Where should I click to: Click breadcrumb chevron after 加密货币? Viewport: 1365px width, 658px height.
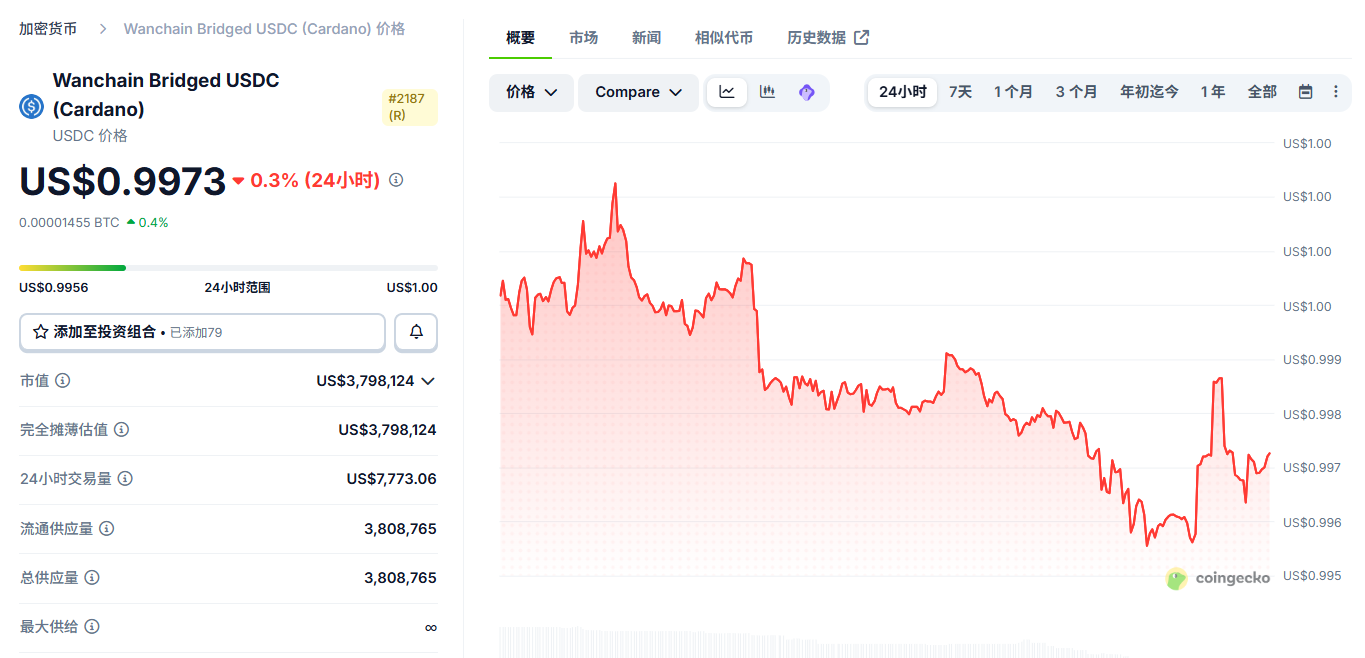(103, 29)
